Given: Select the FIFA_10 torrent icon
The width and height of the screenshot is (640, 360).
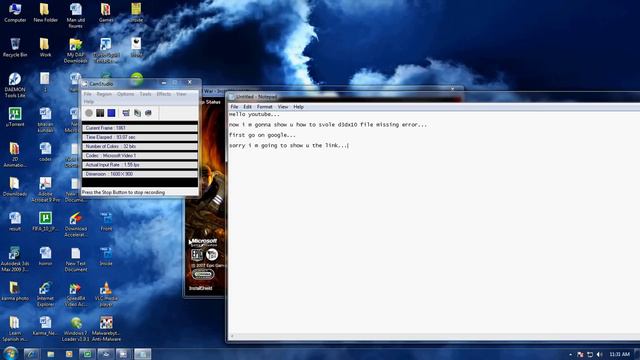Looking at the screenshot, I should pyautogui.click(x=45, y=222).
